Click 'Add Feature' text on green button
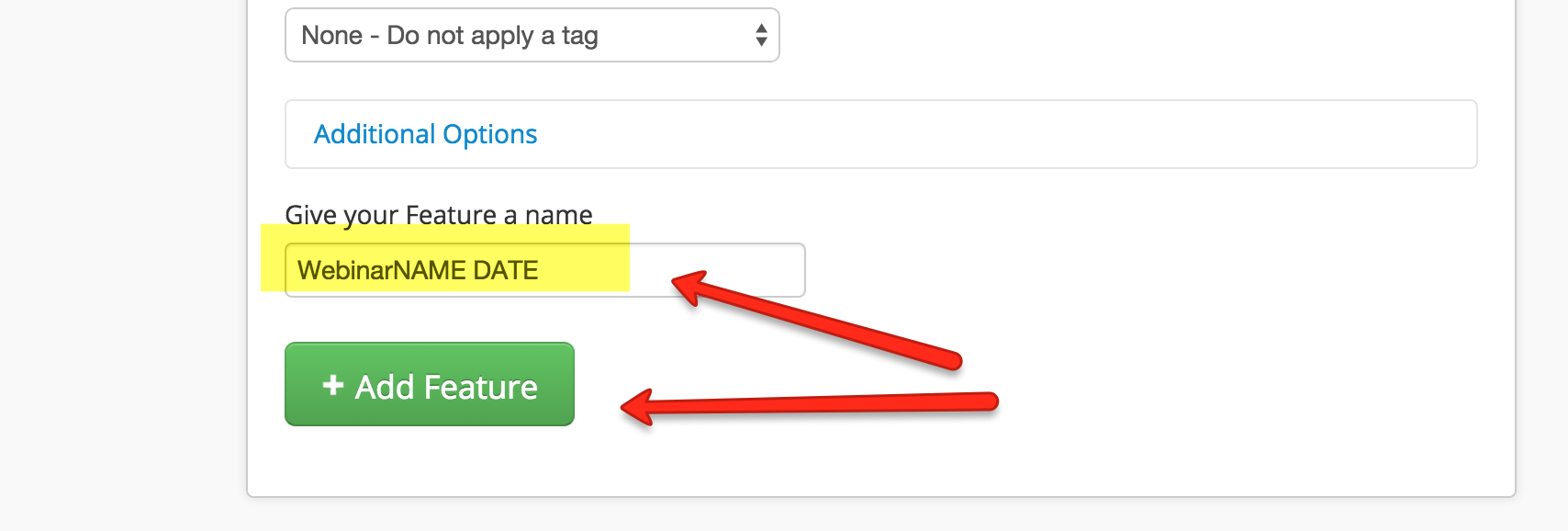The image size is (1568, 531). 446,387
